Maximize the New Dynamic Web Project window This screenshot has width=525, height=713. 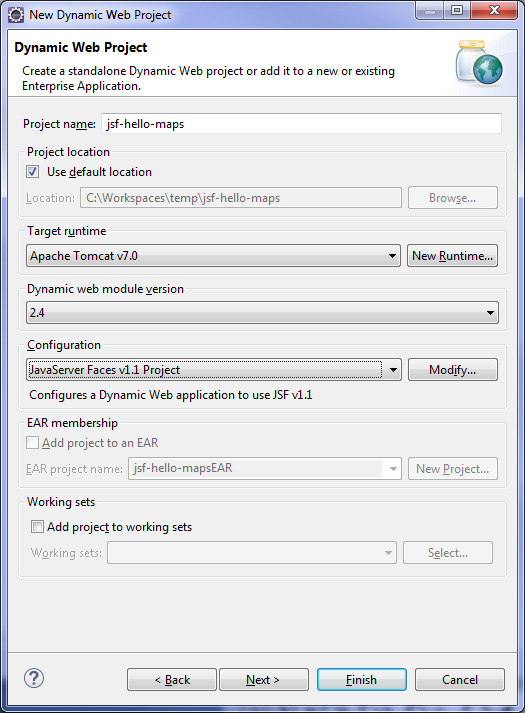(457, 10)
